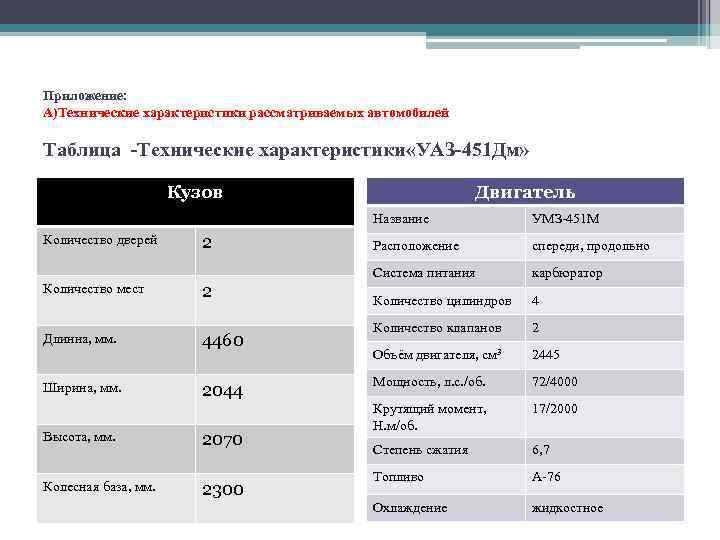Select the 'жидкостное' cooling value
Viewport: 720px width, 540px height.
click(x=567, y=508)
